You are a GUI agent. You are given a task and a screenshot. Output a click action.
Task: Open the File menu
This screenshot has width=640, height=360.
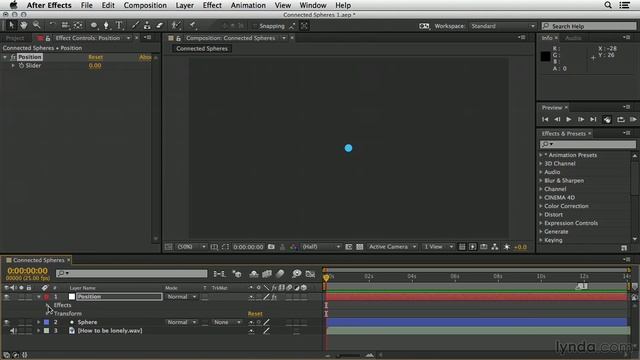(x=87, y=5)
